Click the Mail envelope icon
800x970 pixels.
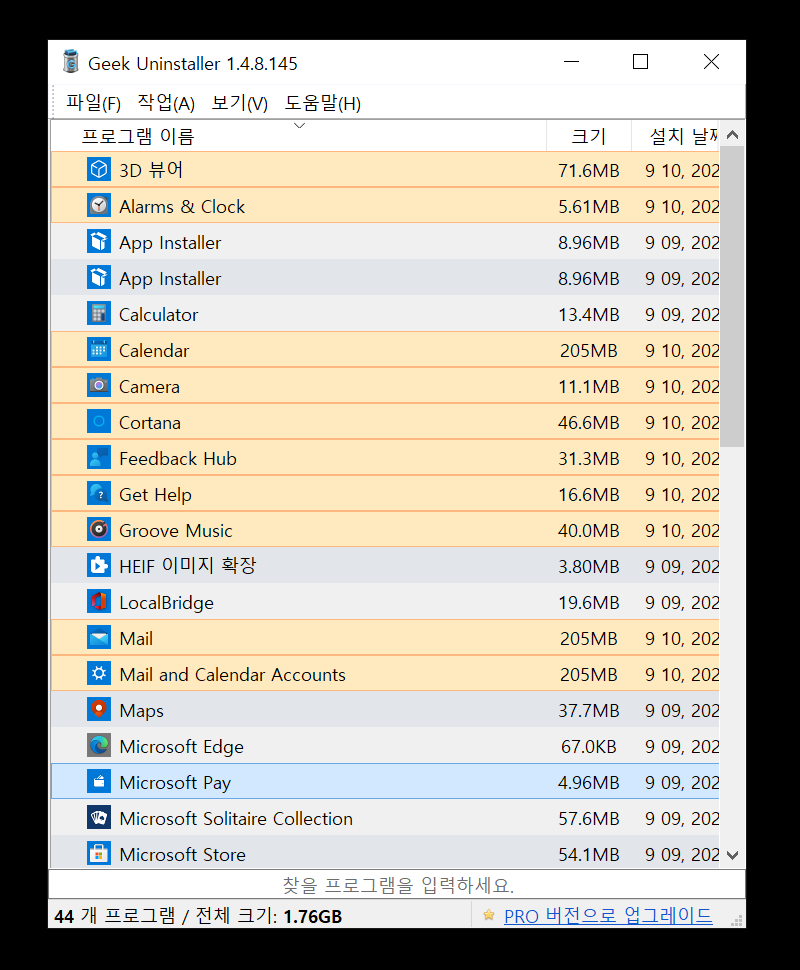(x=99, y=637)
